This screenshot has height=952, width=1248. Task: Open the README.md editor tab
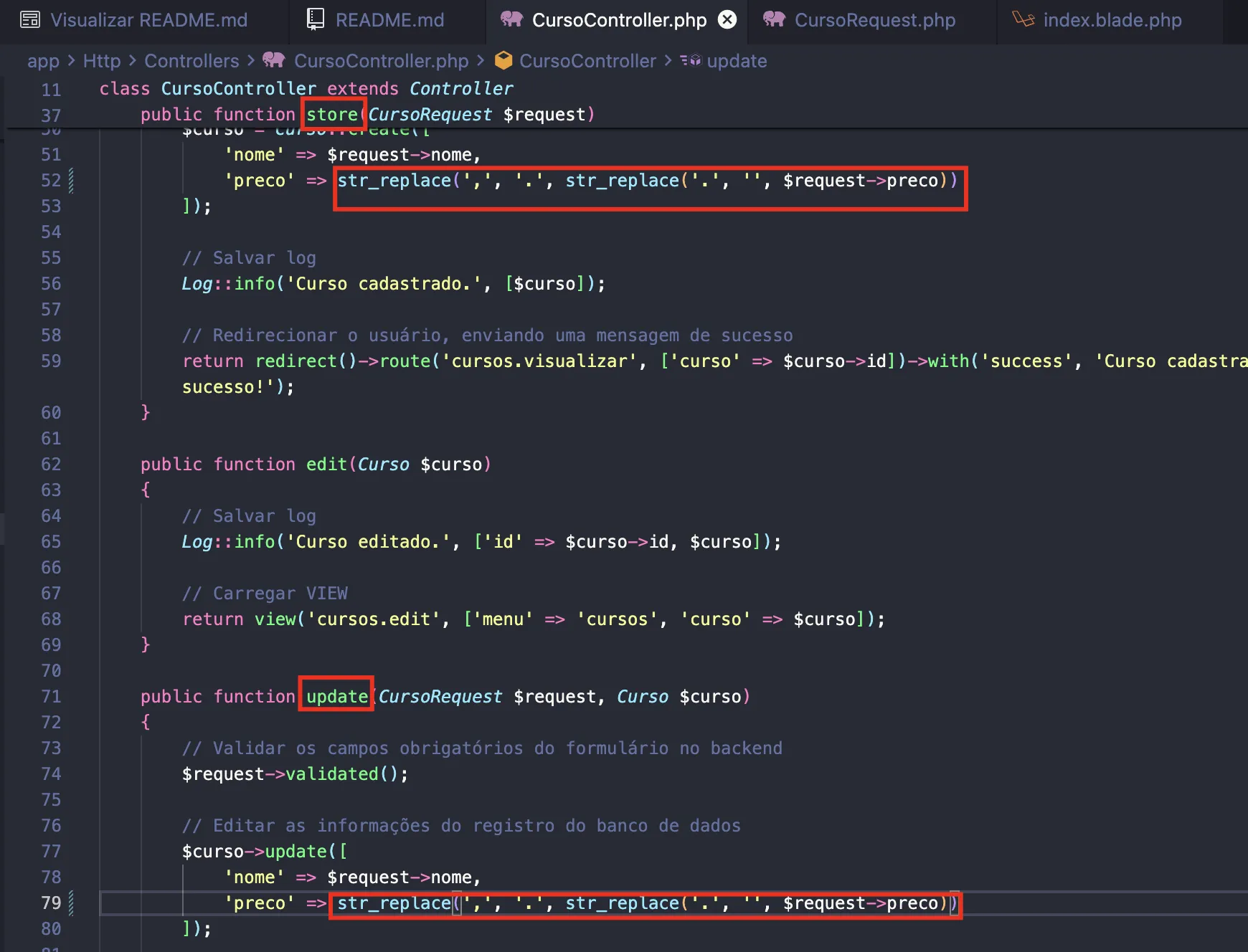pyautogui.click(x=389, y=20)
